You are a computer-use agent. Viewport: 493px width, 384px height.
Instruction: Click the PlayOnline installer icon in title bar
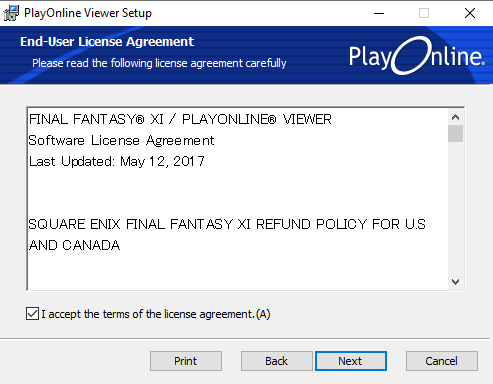point(11,13)
